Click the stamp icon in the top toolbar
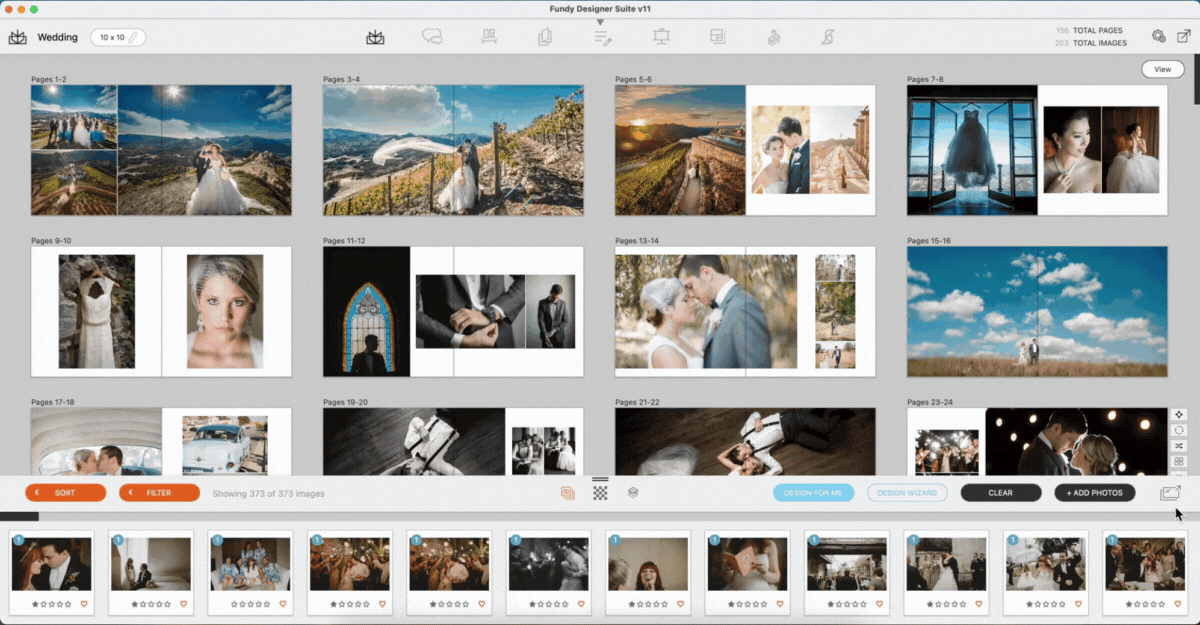 [x=773, y=37]
